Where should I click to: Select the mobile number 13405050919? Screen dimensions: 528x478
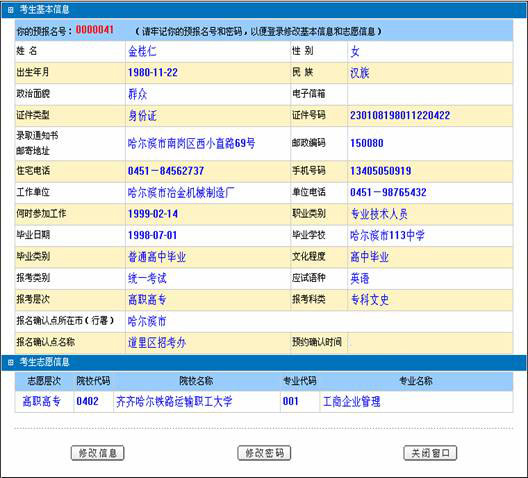pos(381,171)
